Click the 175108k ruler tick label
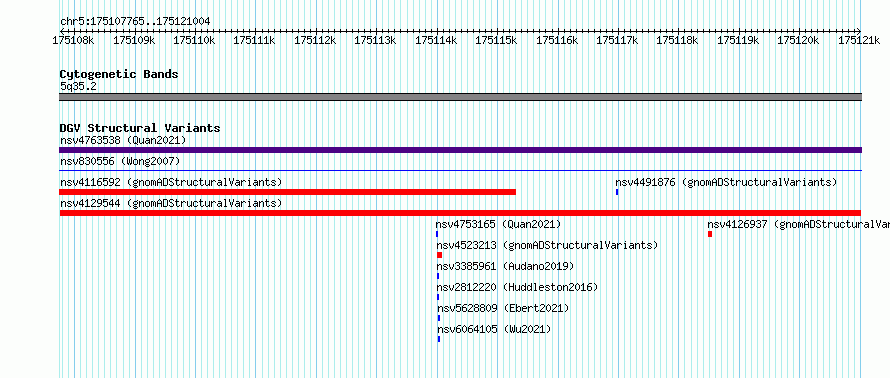The image size is (890, 378). [x=74, y=40]
